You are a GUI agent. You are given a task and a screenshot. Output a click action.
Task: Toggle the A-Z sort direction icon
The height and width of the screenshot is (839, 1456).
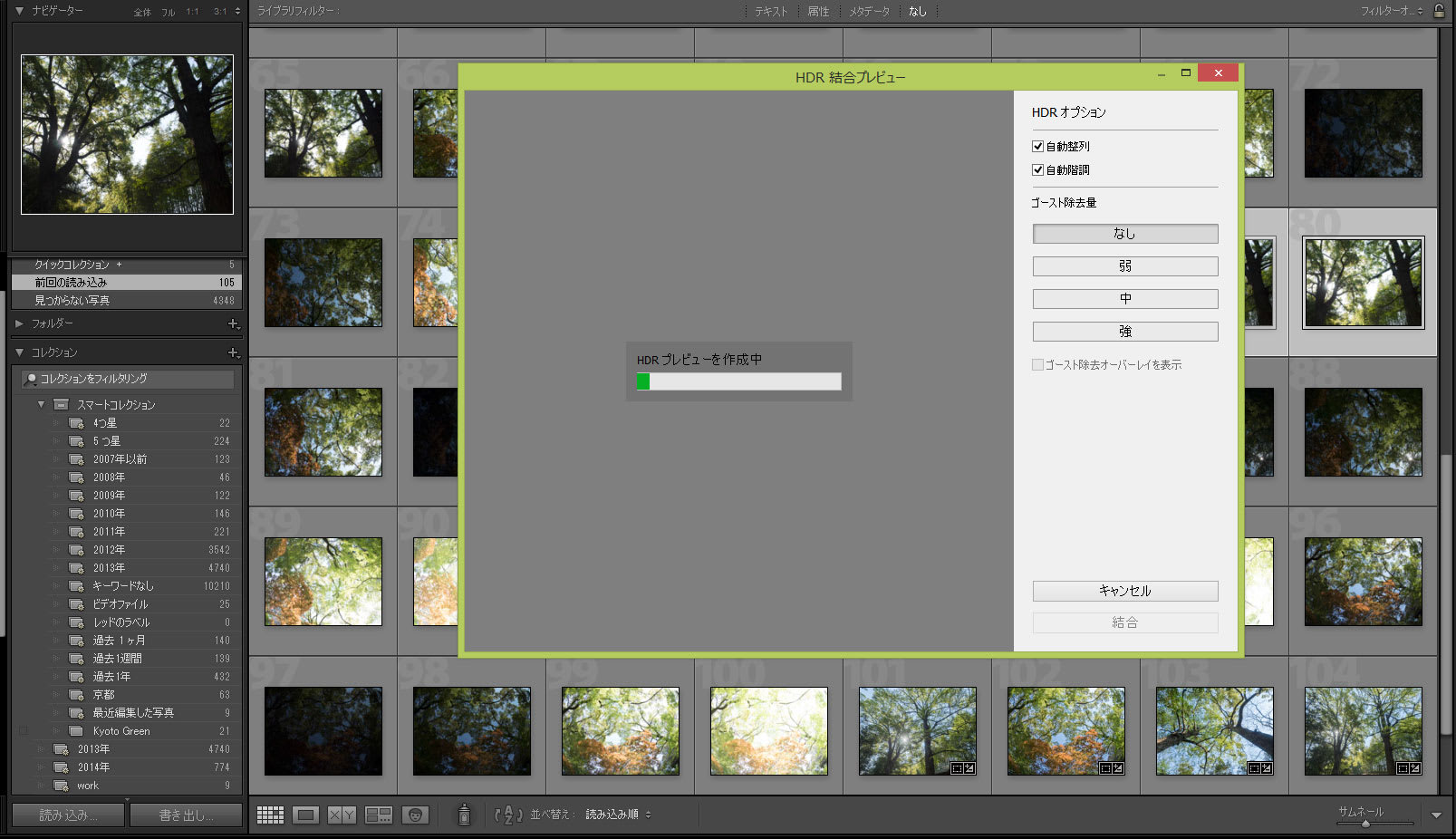[507, 815]
